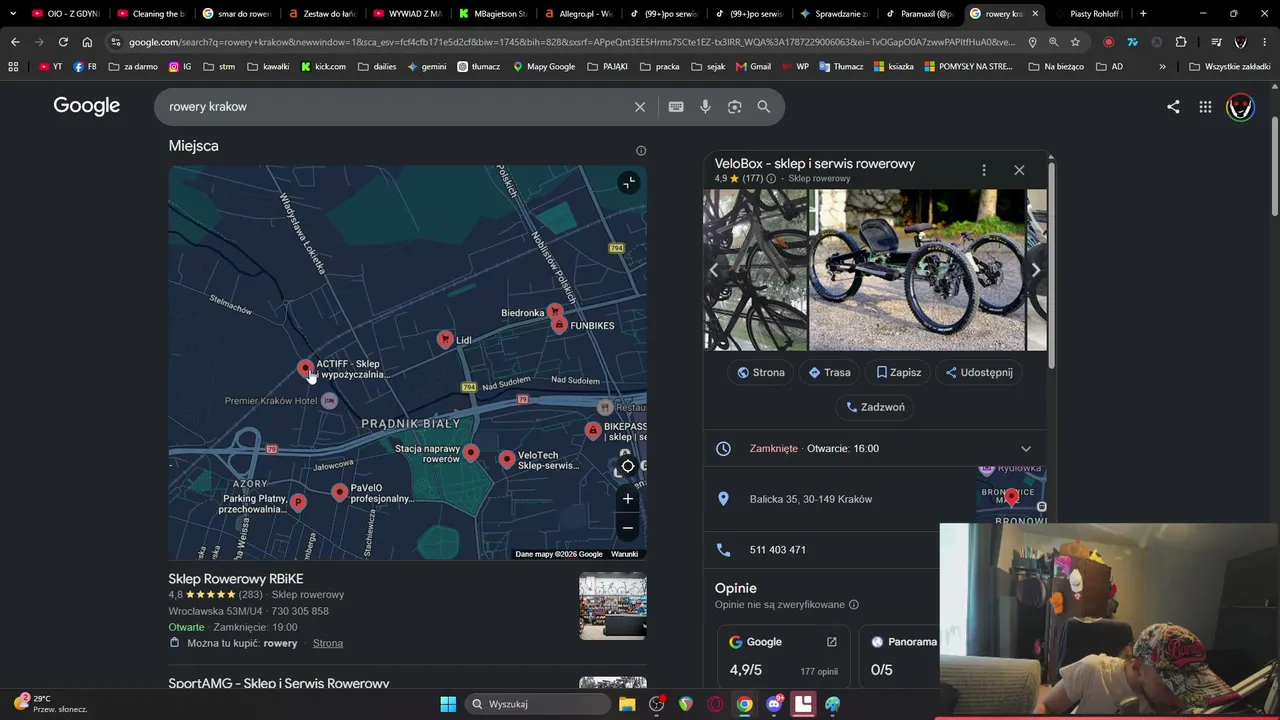Go to the Google logo homepage
The height and width of the screenshot is (720, 1280).
tap(87, 106)
